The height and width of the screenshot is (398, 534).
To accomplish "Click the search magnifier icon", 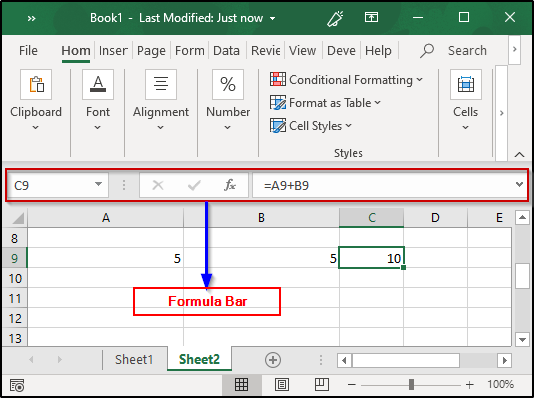I will 427,51.
